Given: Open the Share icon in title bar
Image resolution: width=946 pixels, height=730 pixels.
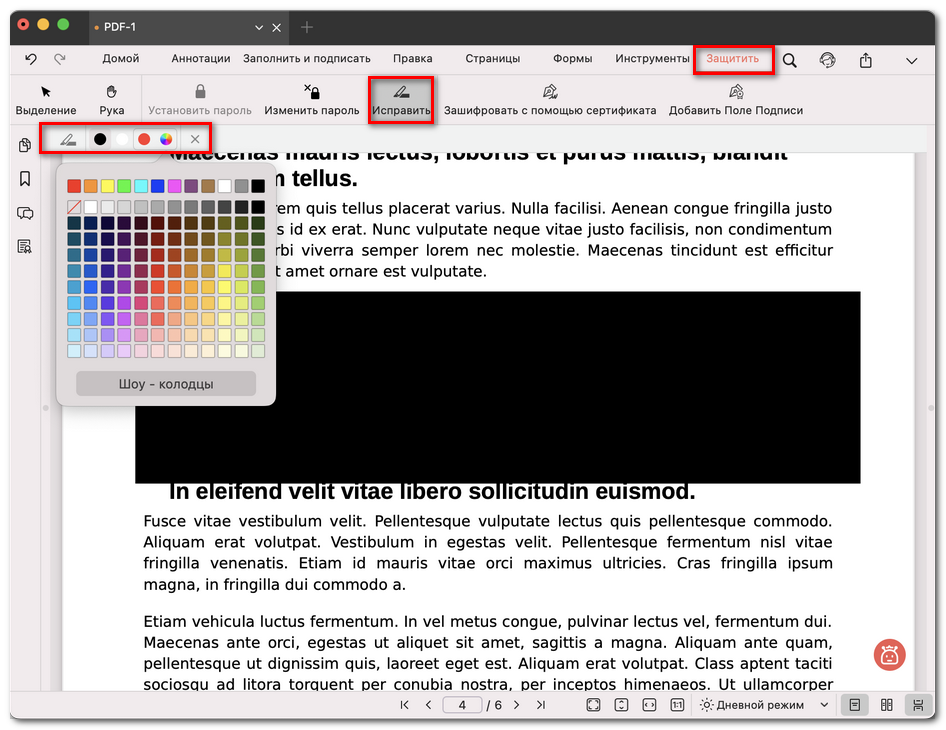Looking at the screenshot, I should click(865, 59).
